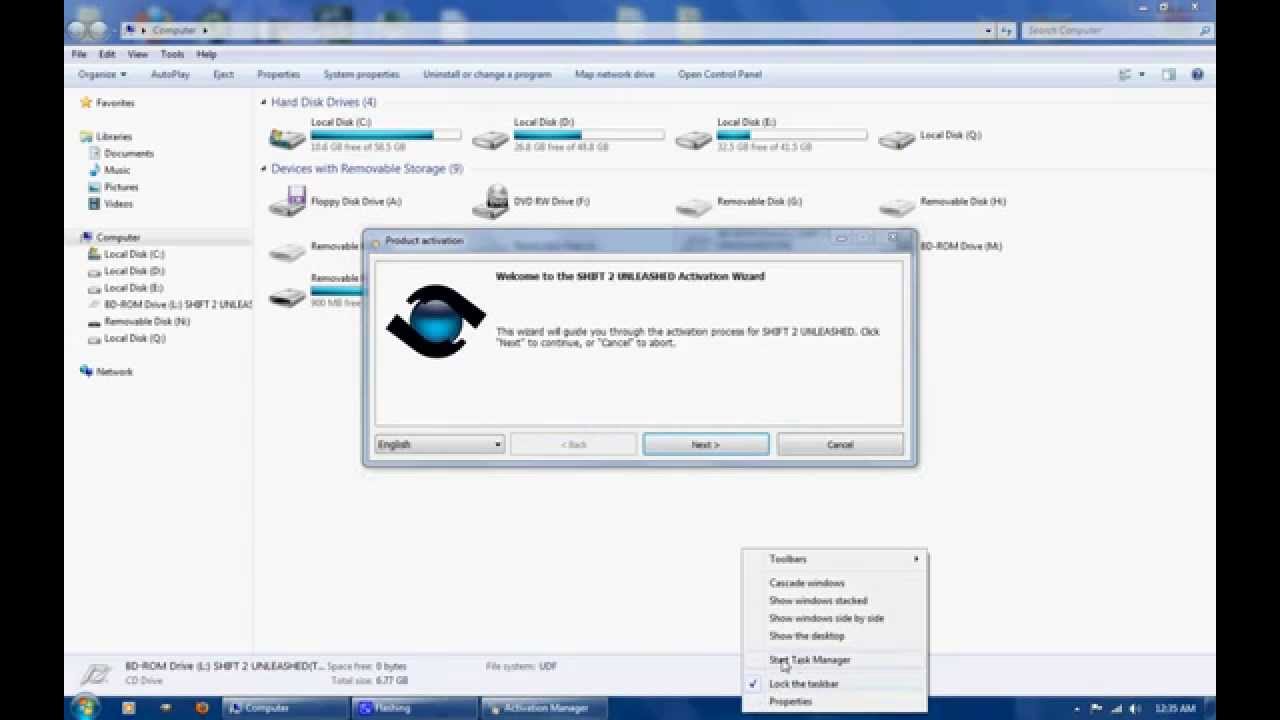Screen dimensions: 1280x720
Task: Open Local Disk (E:) drive icon in main pane
Action: pyautogui.click(x=693, y=139)
